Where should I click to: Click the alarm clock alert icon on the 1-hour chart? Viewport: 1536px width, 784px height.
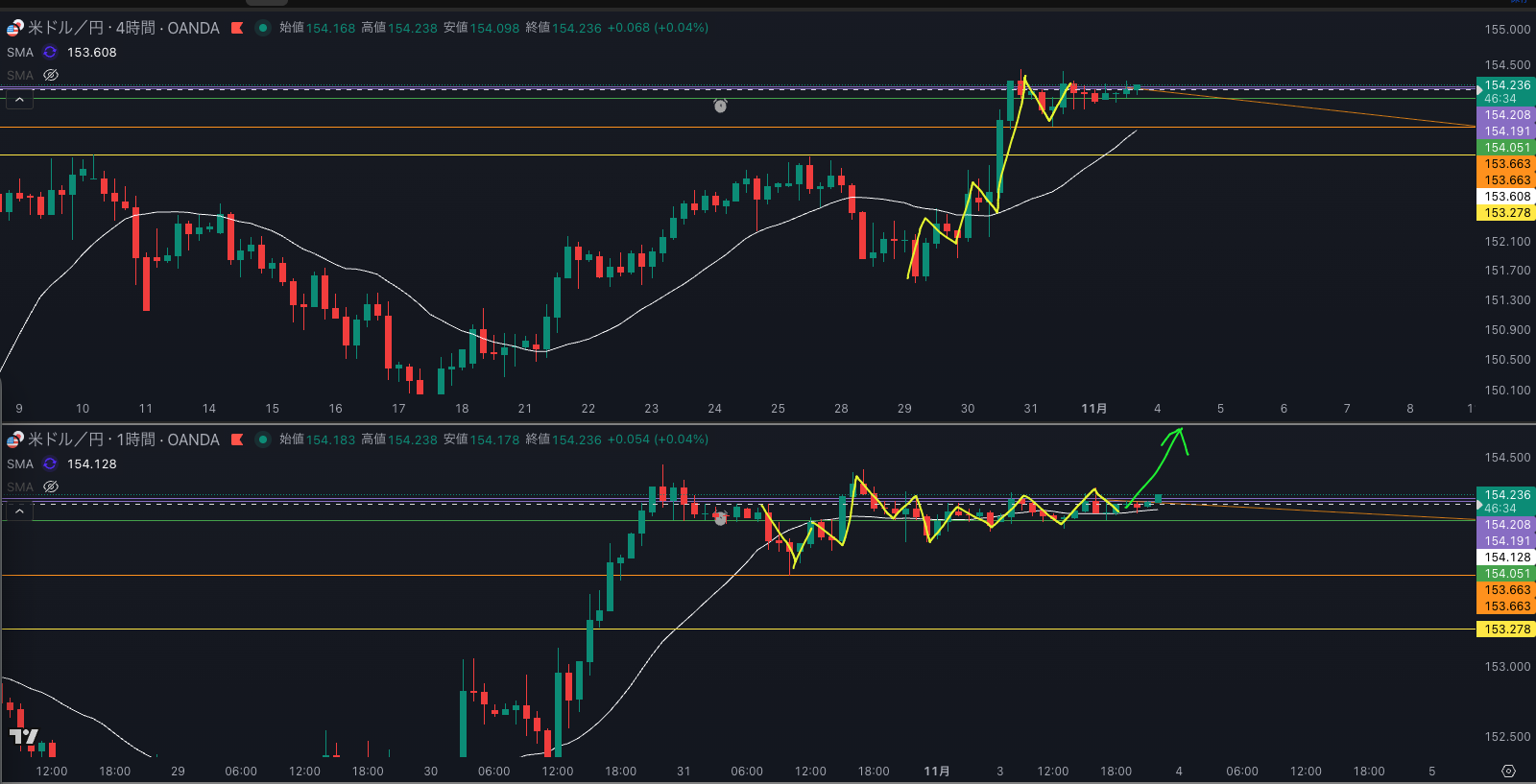point(720,518)
